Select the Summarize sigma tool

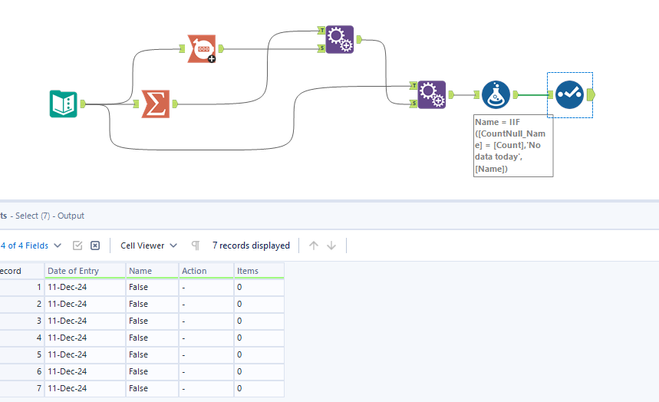click(156, 104)
